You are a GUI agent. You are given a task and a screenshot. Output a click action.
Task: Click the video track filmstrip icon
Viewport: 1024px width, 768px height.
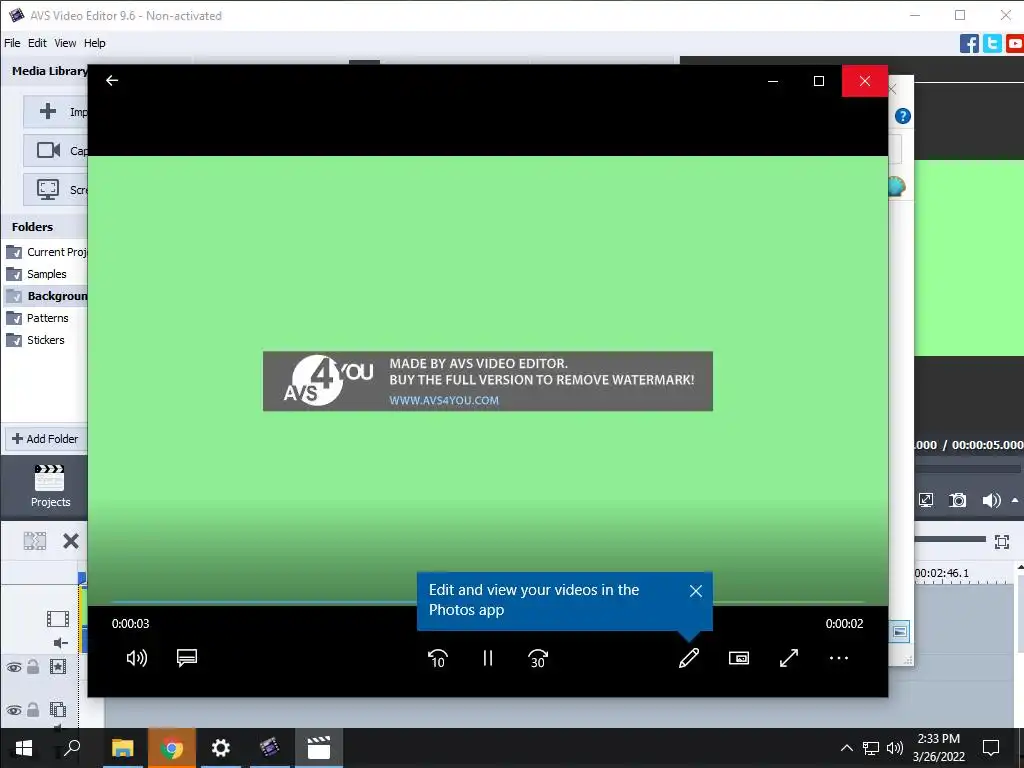[x=57, y=618]
